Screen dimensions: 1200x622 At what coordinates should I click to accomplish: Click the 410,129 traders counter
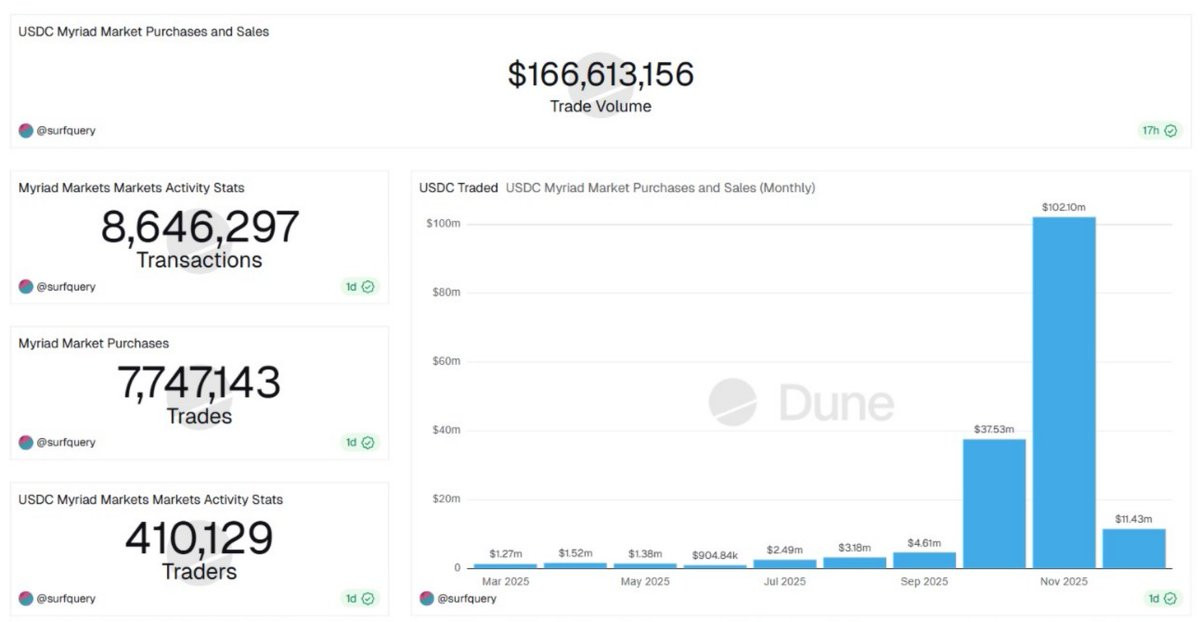pyautogui.click(x=199, y=538)
